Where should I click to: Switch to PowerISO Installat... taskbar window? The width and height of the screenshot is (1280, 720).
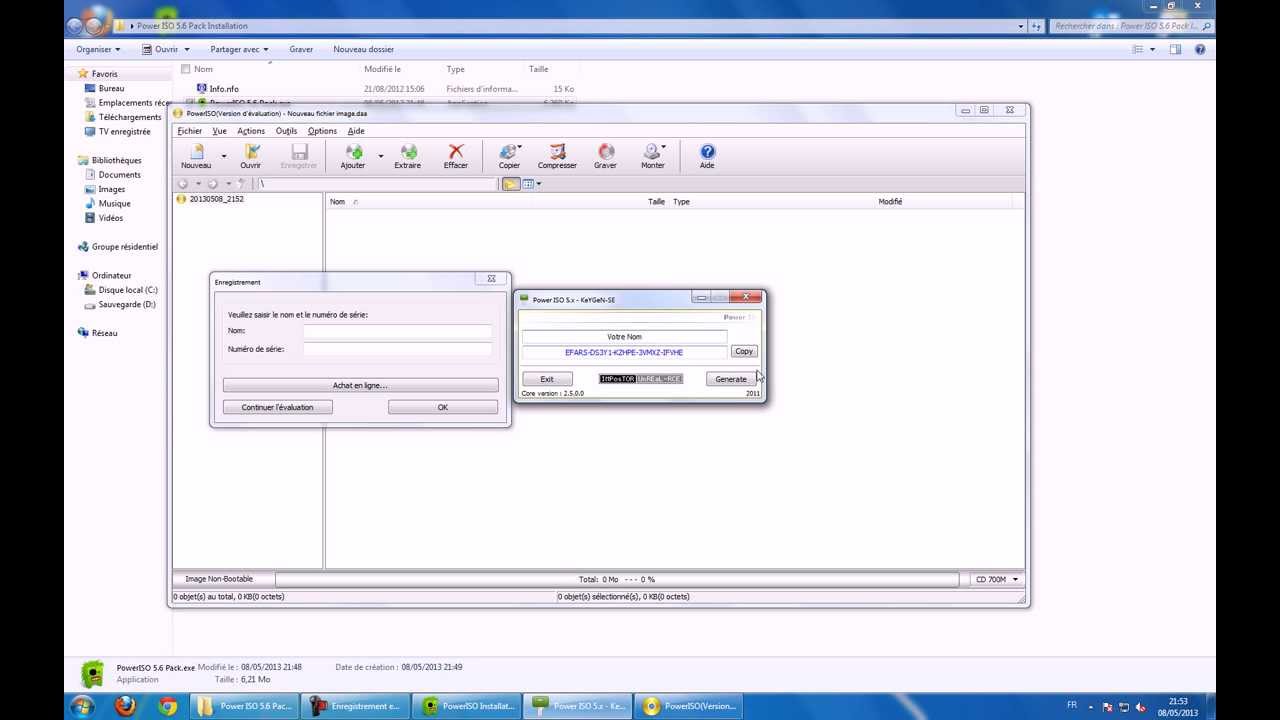tap(468, 706)
